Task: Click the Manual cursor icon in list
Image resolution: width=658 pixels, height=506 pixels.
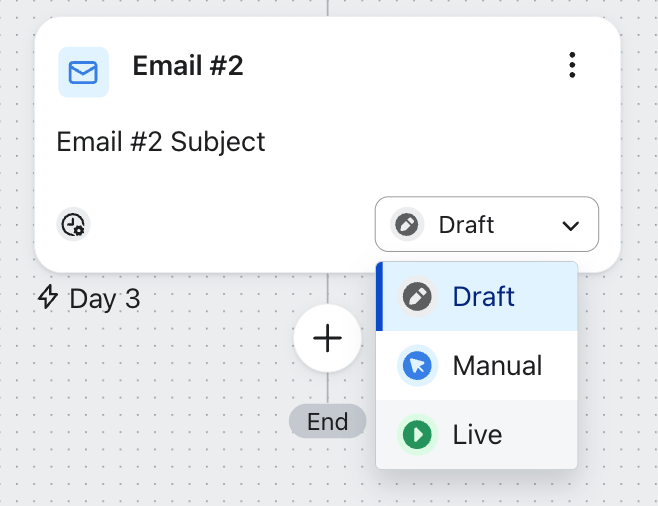Action: click(417, 366)
